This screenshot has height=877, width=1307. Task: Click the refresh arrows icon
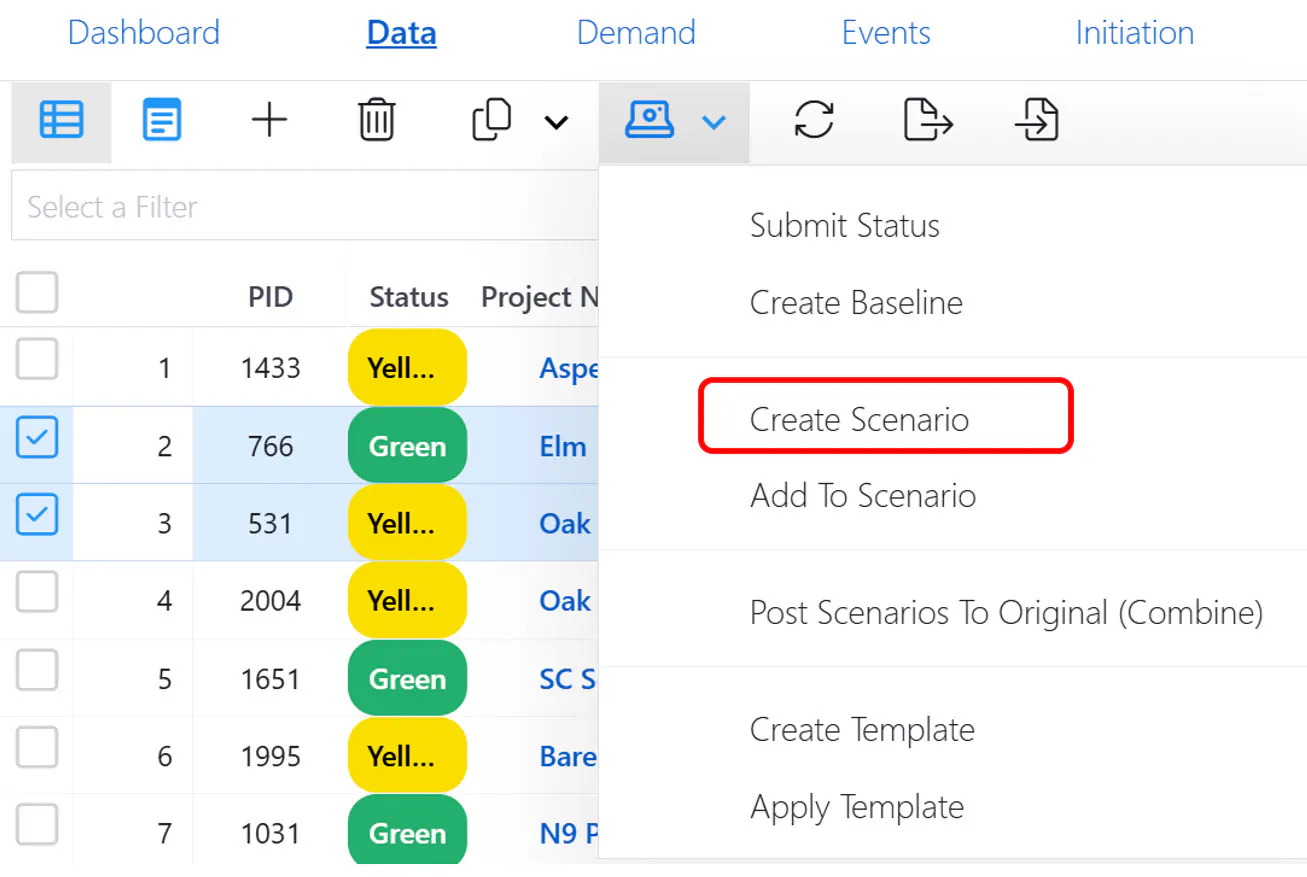tap(814, 121)
